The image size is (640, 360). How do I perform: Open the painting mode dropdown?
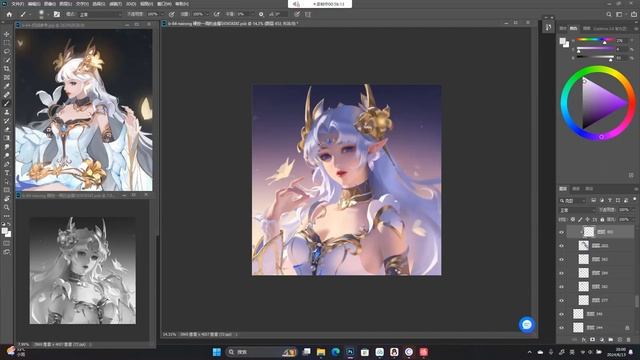[x=100, y=14]
